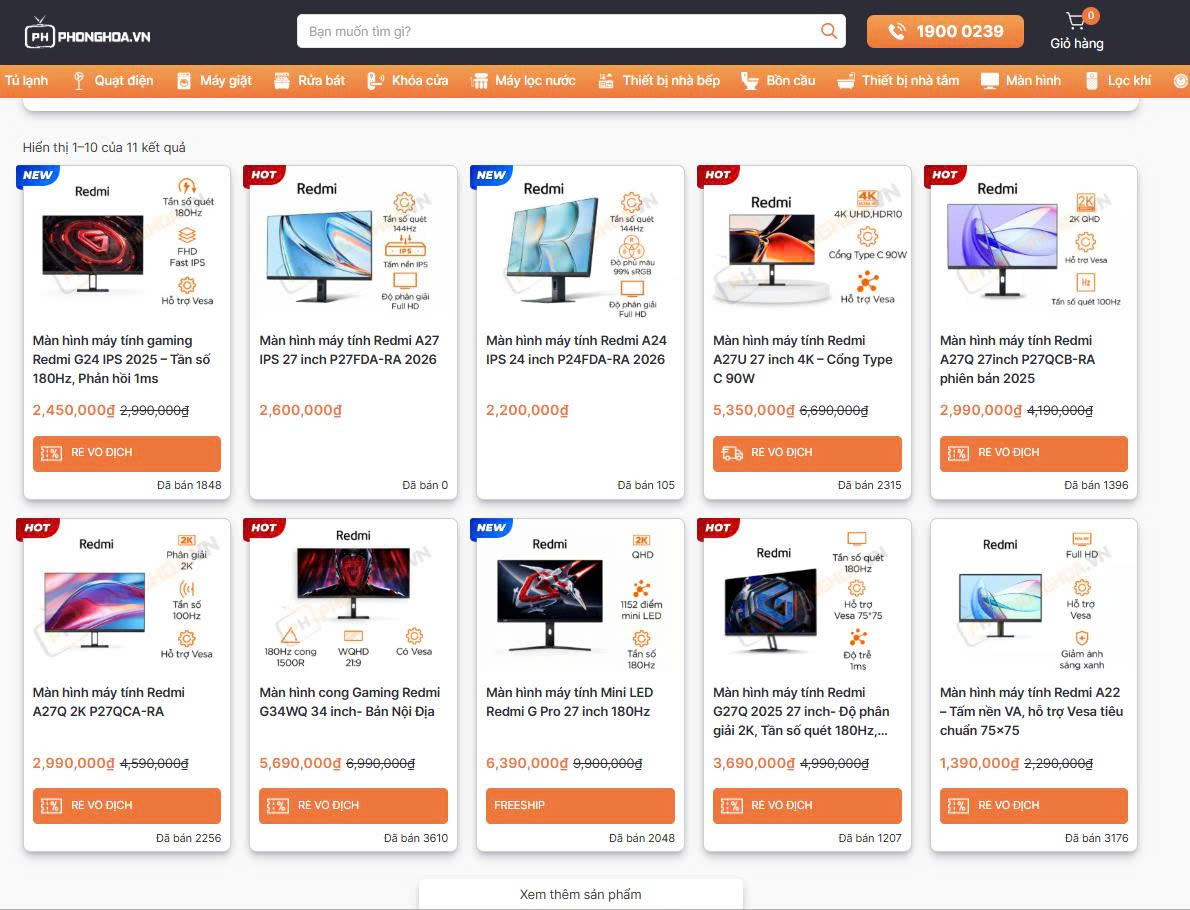Click Xem thêm sản phẩm button
The width and height of the screenshot is (1190, 910).
[580, 894]
